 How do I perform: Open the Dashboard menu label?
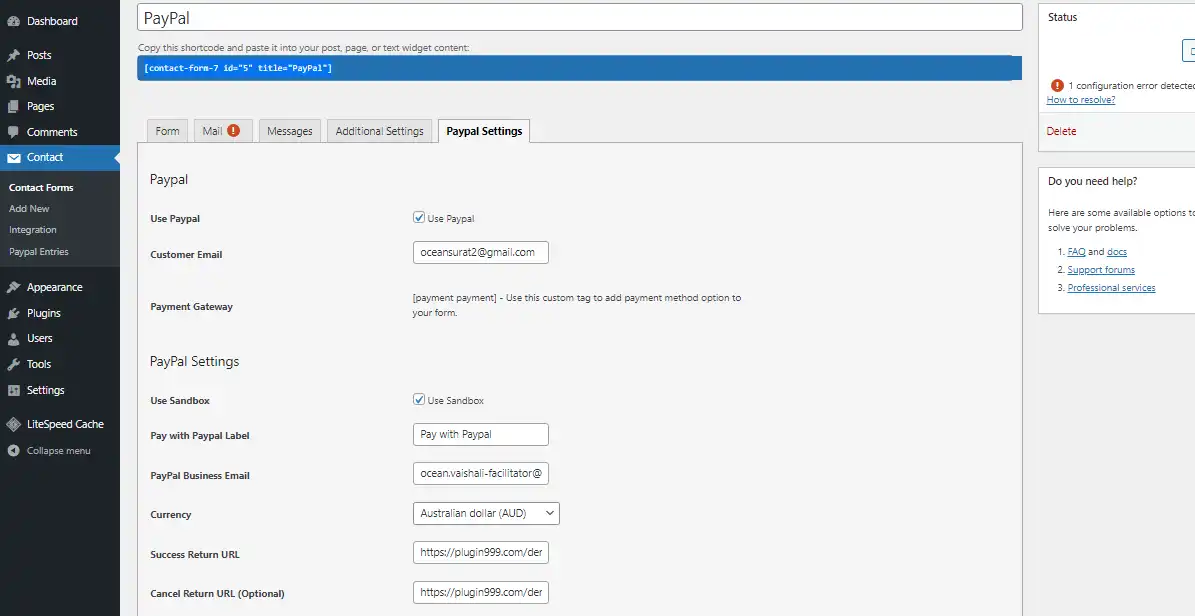pyautogui.click(x=52, y=21)
